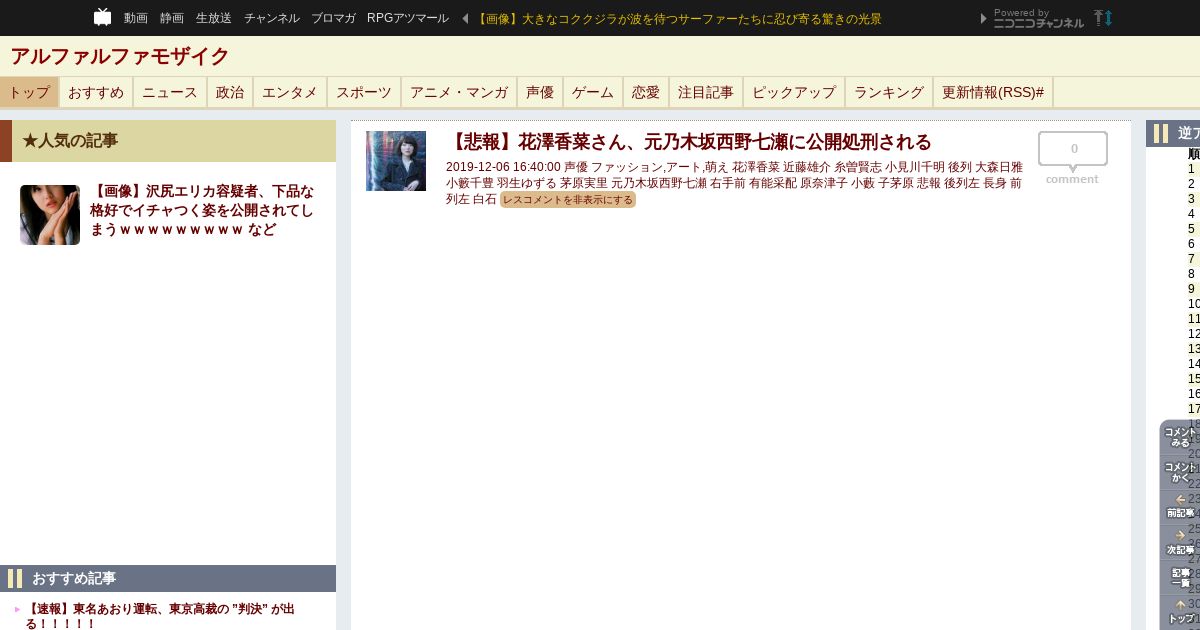Open the エンタメ navigation tab

(290, 92)
